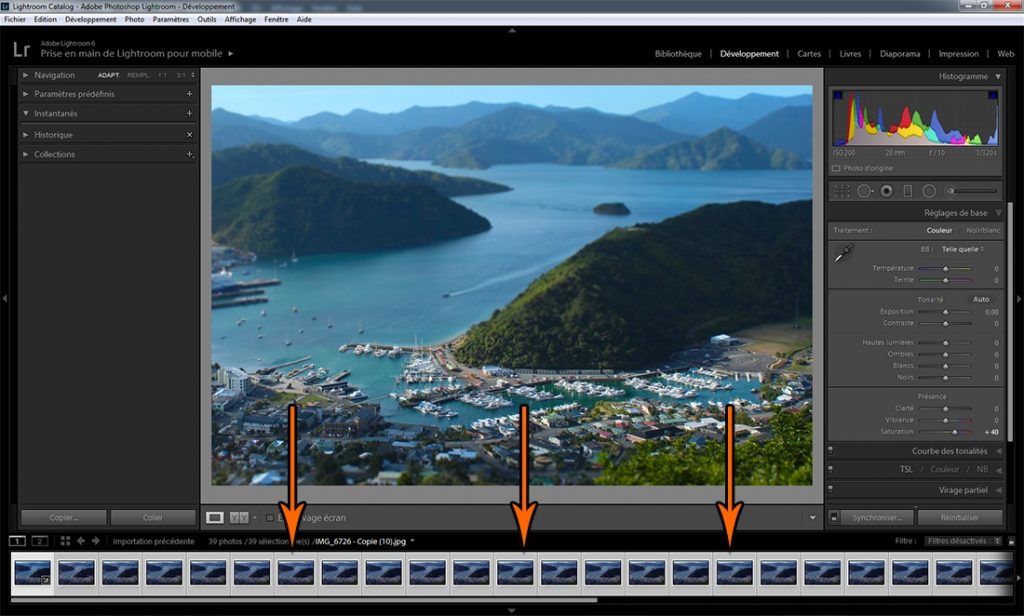Toggle the Photo d'origine checkbox

pos(836,168)
